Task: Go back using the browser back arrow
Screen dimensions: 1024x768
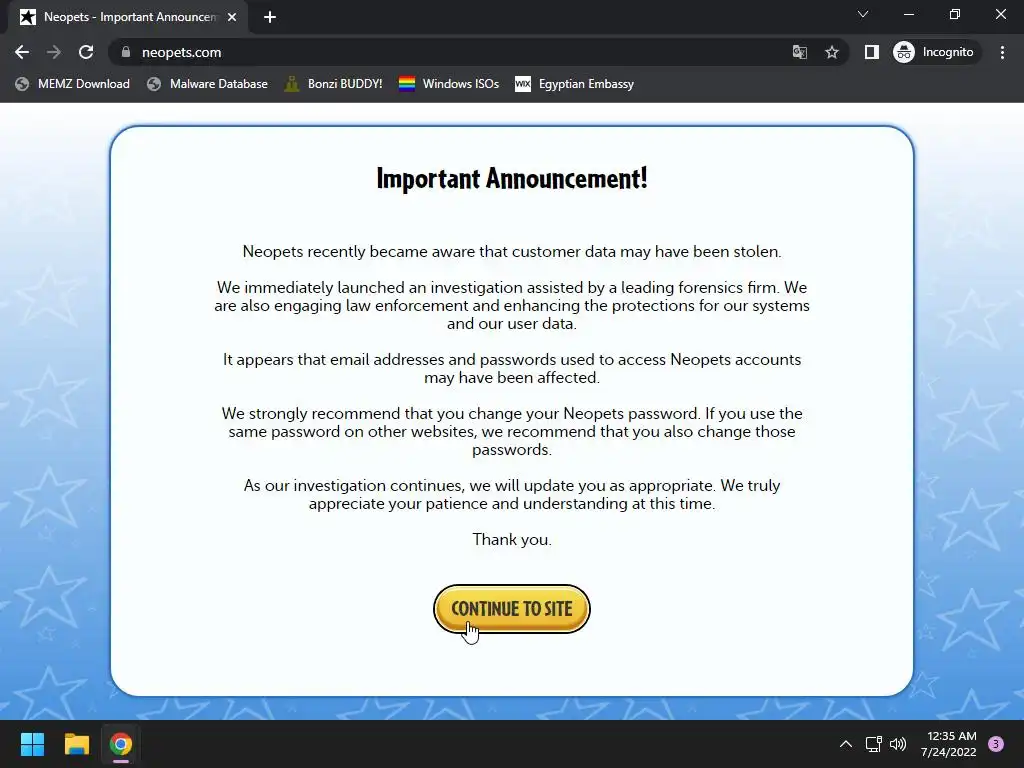Action: (x=22, y=52)
